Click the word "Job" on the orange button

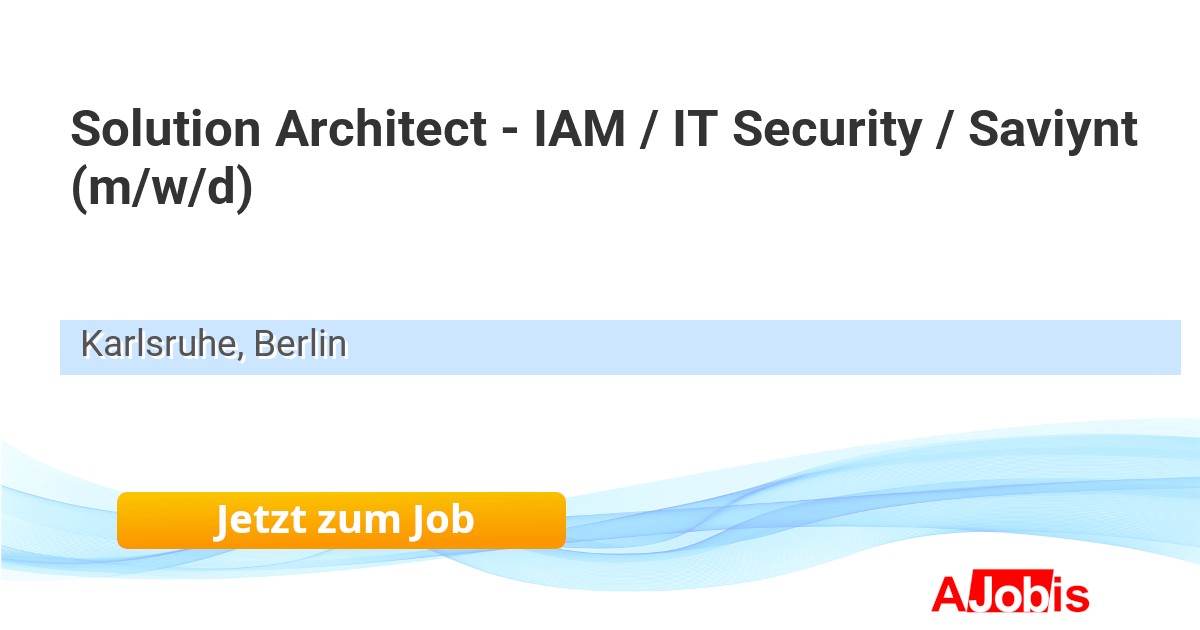(x=441, y=520)
